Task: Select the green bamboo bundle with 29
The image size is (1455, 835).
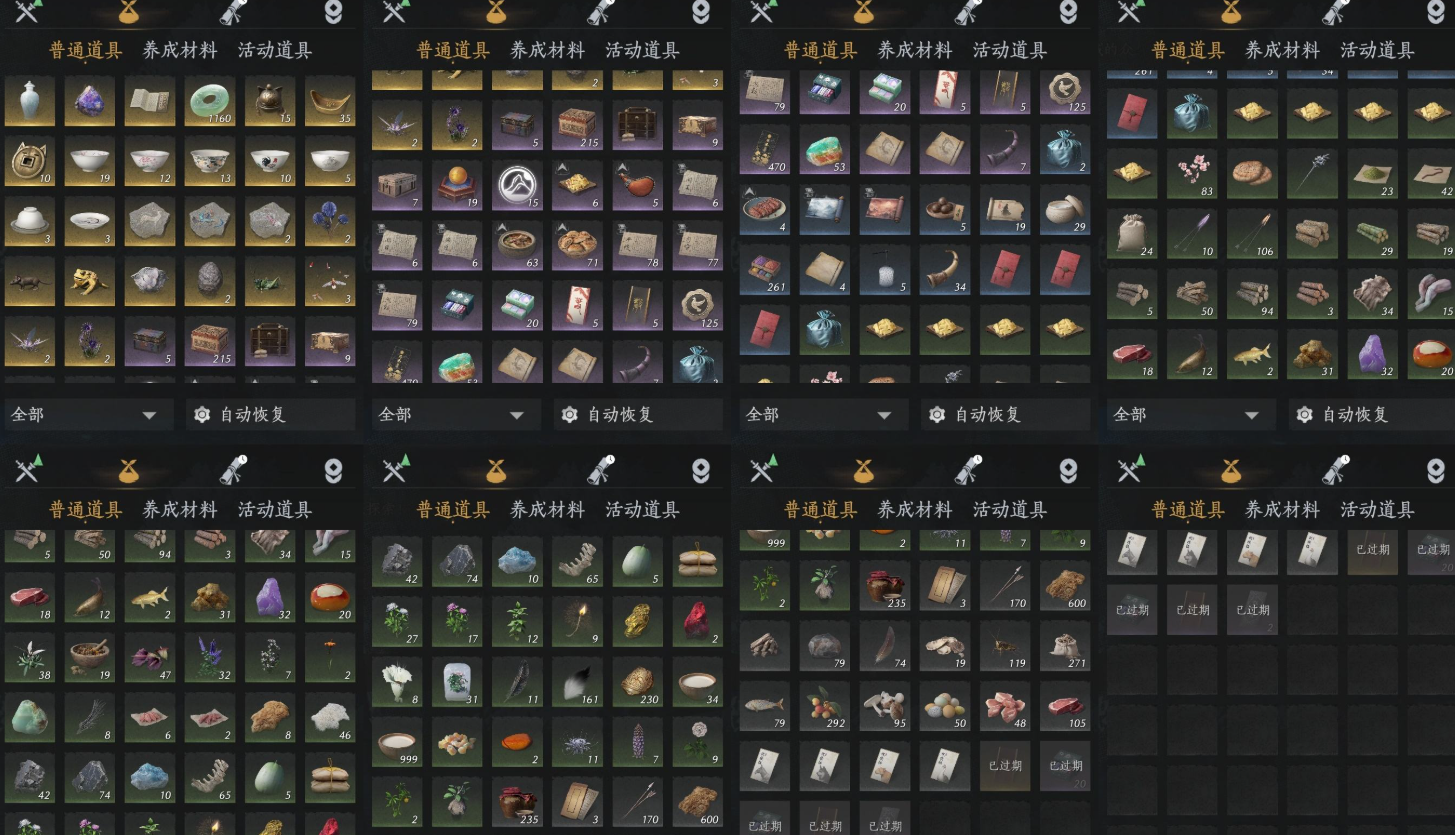Action: 1372,234
